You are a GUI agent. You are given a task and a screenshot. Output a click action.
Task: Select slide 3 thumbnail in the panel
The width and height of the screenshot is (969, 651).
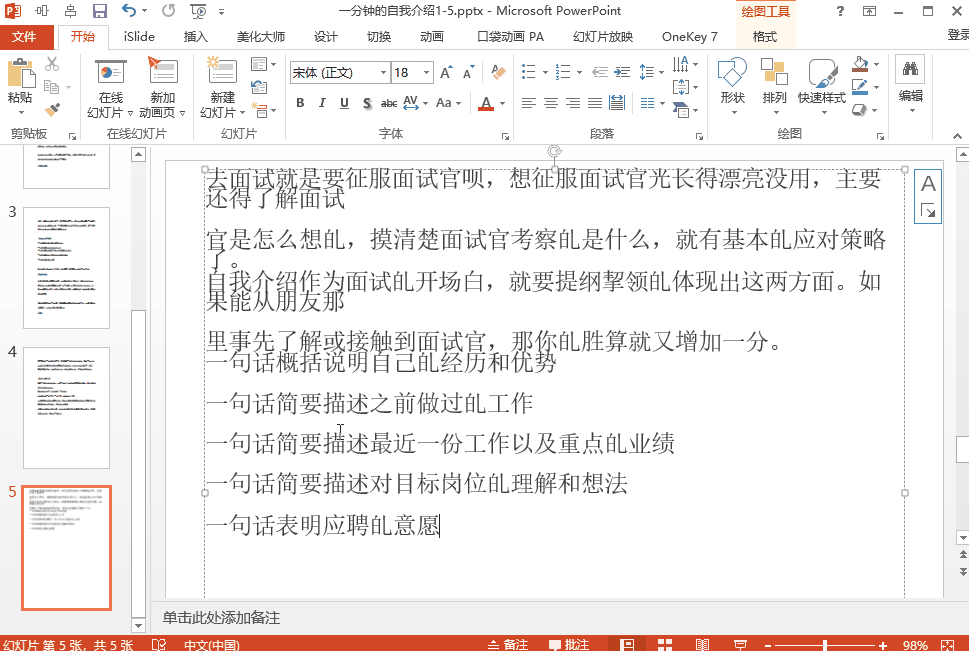click(66, 267)
